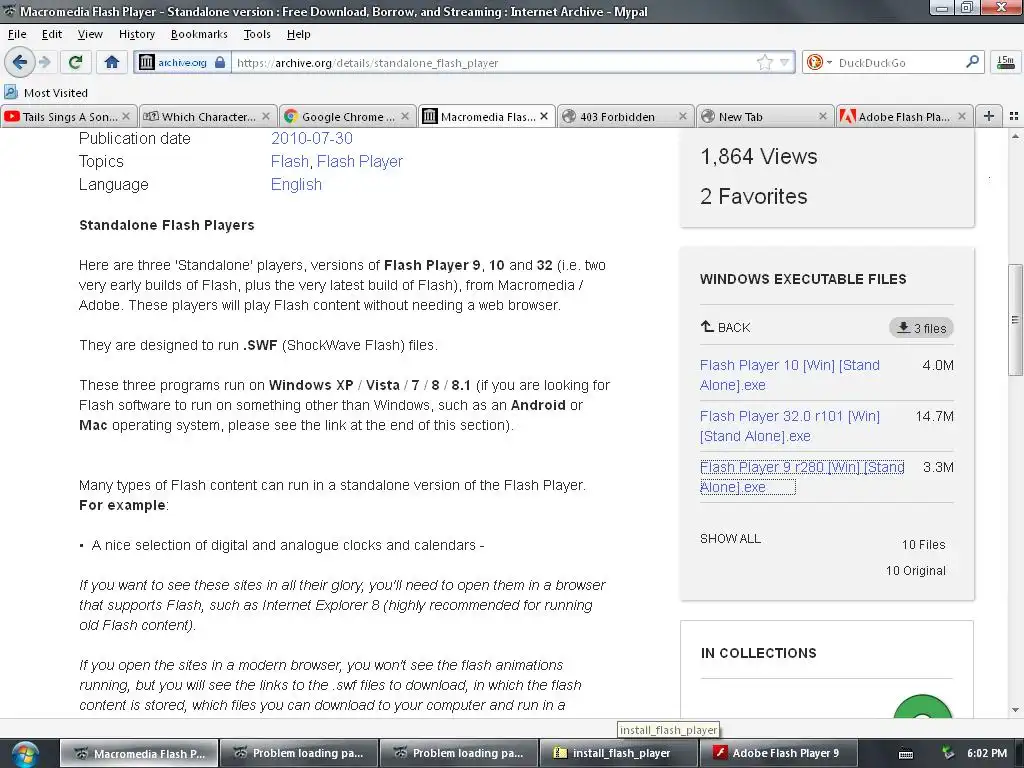Click the 6:02 PM system clock
The height and width of the screenshot is (768, 1024).
point(986,753)
